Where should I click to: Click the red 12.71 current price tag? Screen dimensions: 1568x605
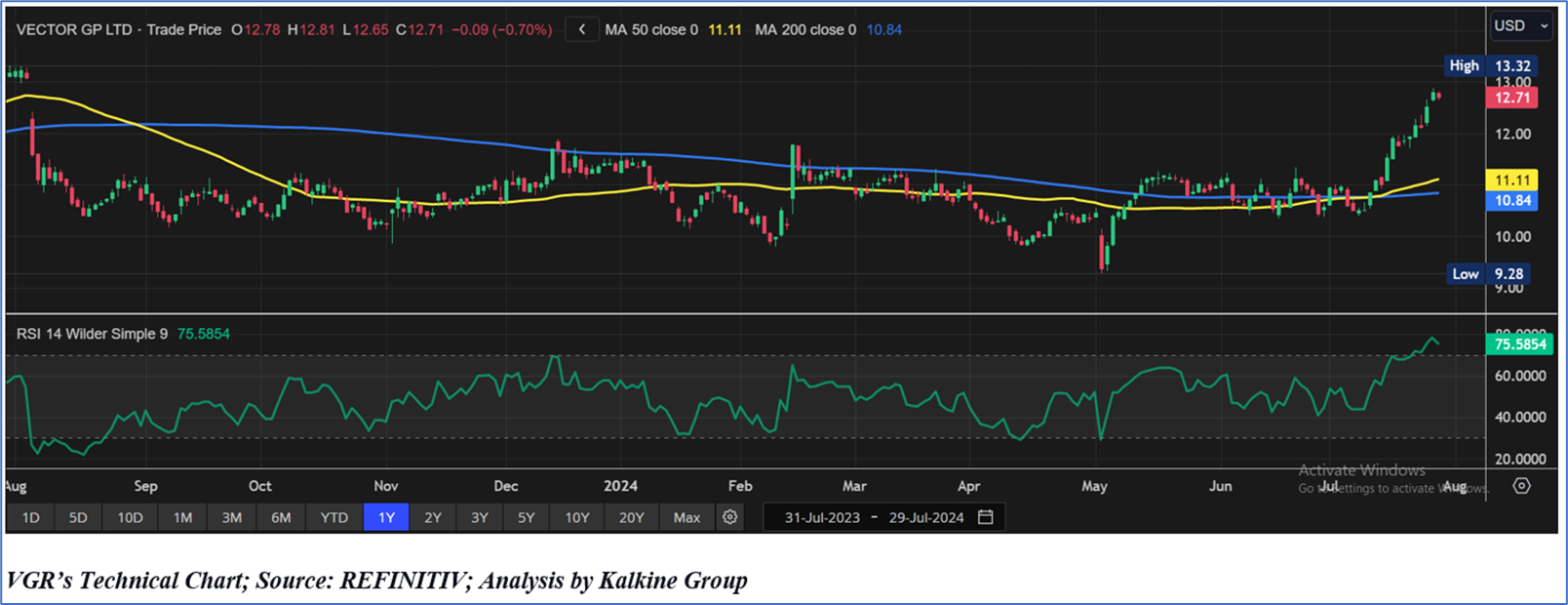(x=1512, y=98)
